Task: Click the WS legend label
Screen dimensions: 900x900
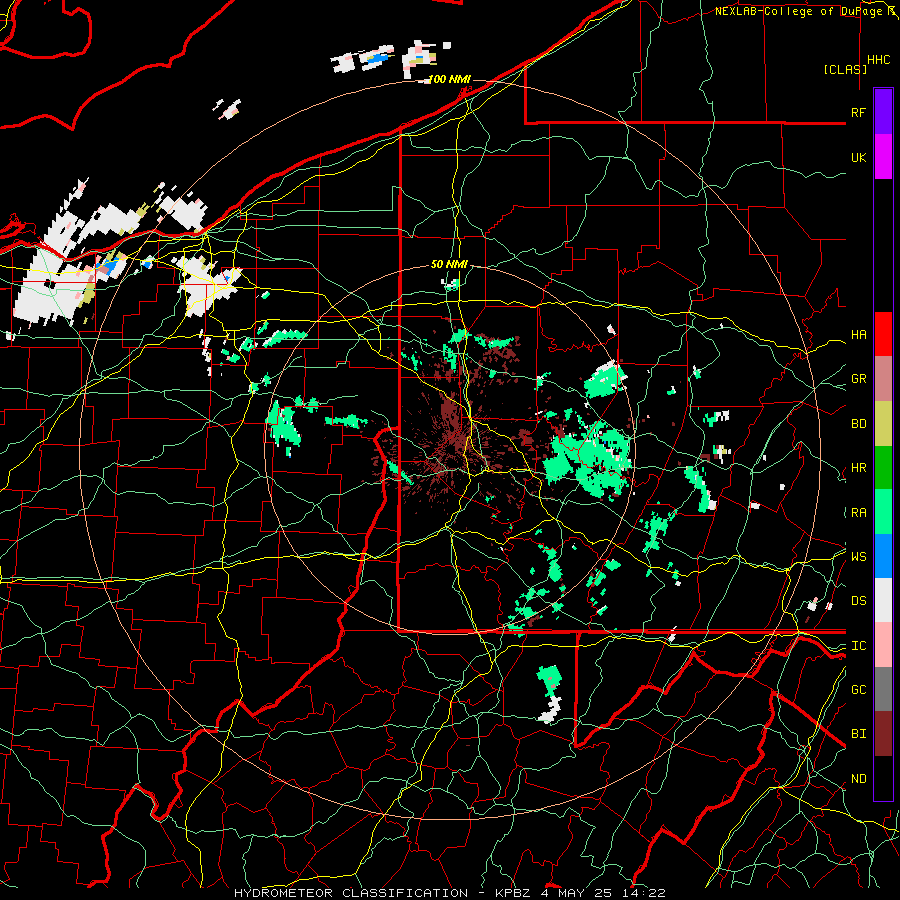Action: point(858,556)
